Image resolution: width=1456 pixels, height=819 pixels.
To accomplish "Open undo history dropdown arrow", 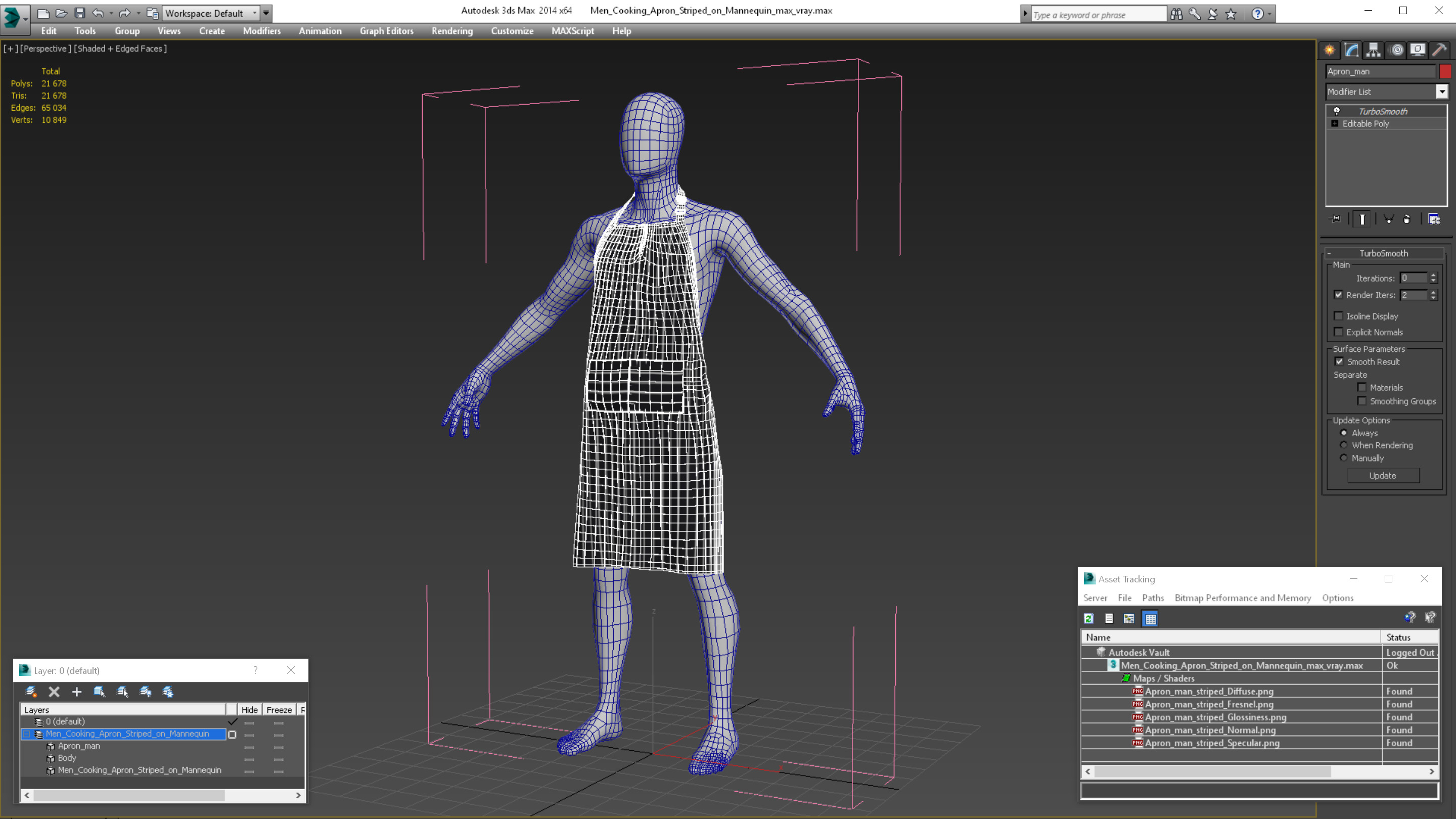I will click(111, 13).
